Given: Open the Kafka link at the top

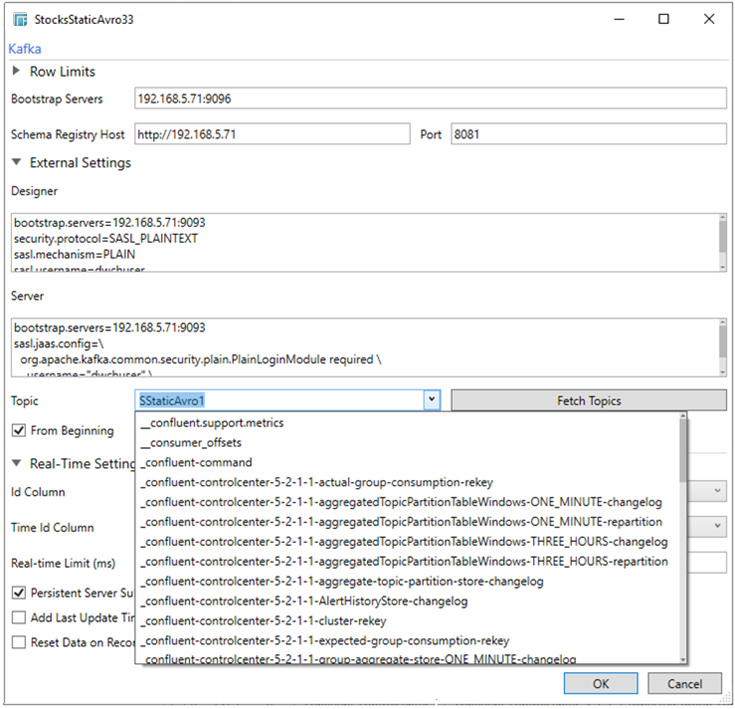Looking at the screenshot, I should click(25, 48).
